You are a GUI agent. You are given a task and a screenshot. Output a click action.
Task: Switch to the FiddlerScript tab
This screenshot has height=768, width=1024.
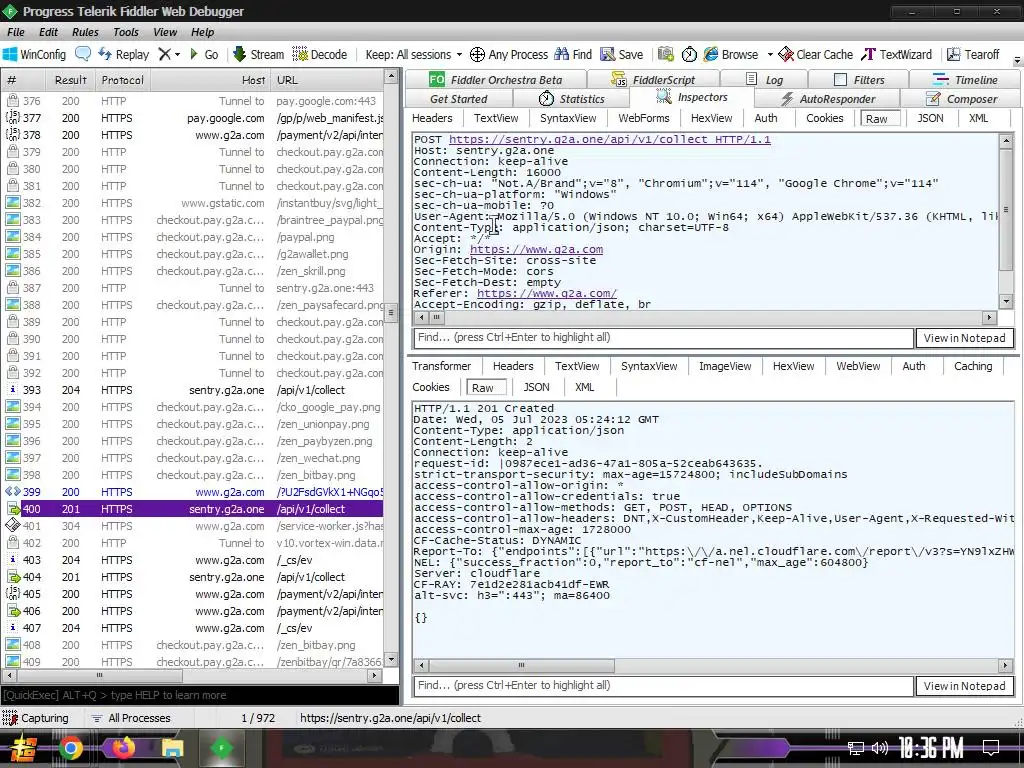click(x=653, y=80)
